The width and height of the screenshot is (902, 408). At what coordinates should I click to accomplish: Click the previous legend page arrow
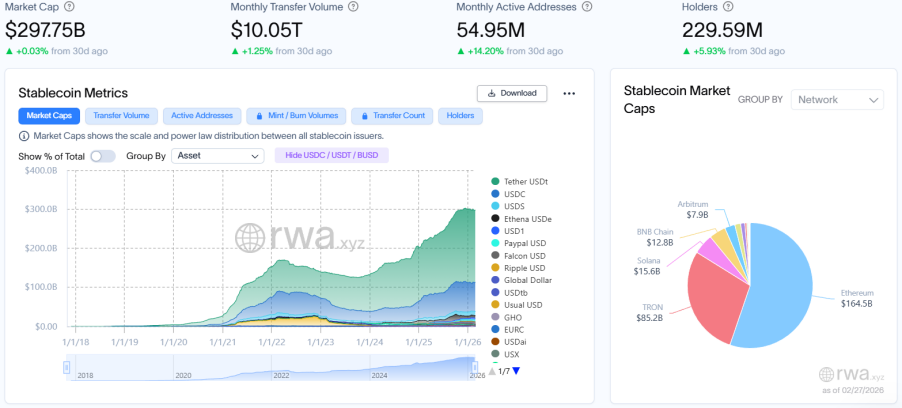[491, 371]
